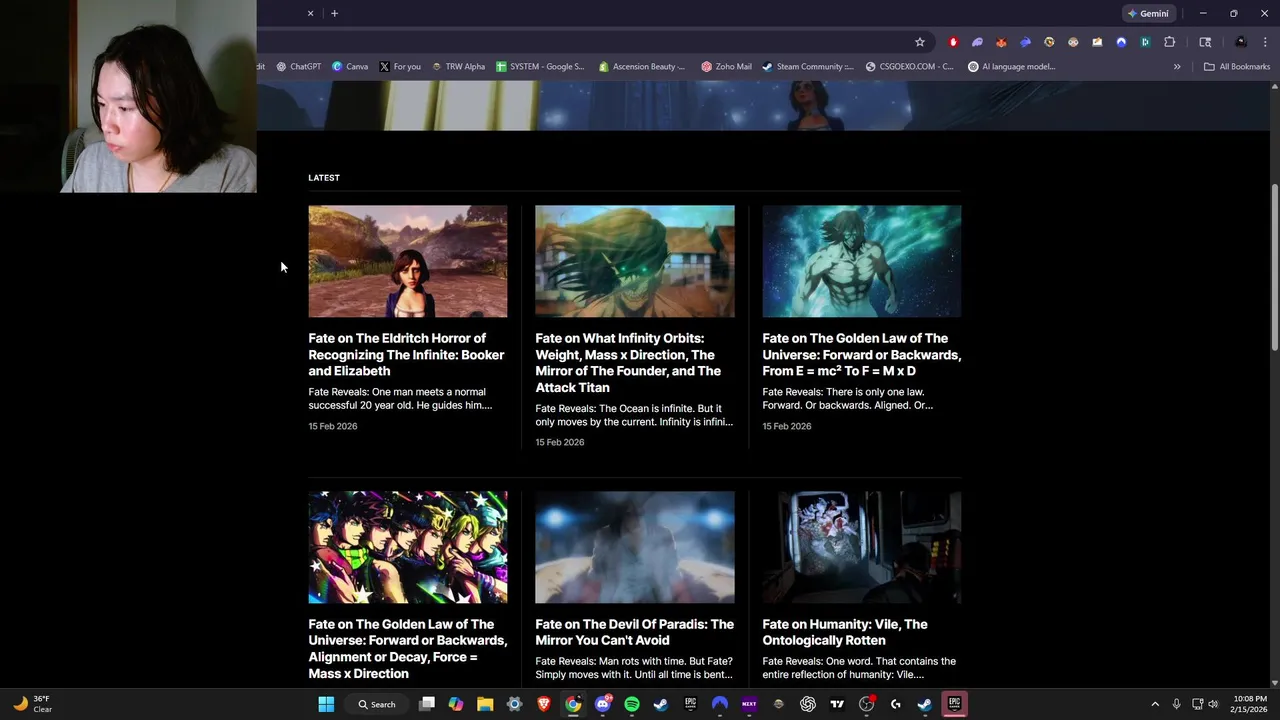Open the Booker and Elizabeth article thumbnail

coord(408,262)
